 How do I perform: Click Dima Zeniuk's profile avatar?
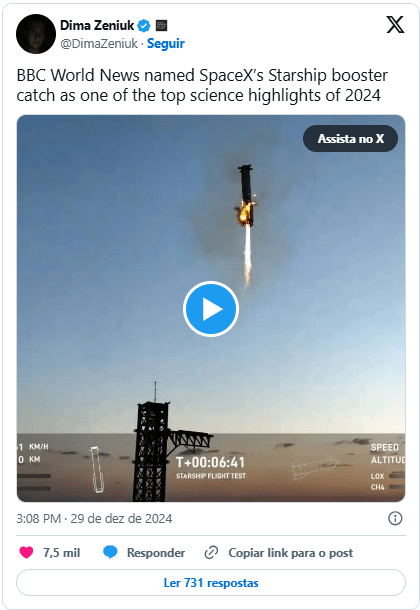[36, 34]
